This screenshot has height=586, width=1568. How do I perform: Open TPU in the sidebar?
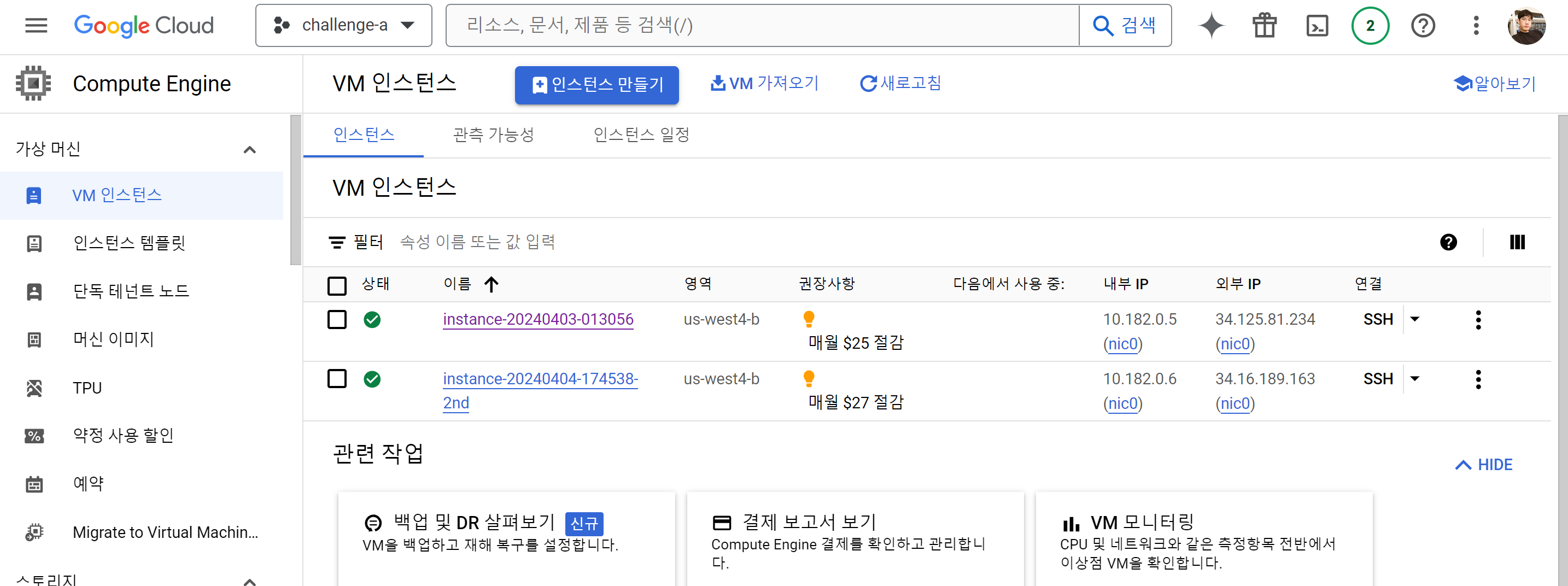coord(141,388)
